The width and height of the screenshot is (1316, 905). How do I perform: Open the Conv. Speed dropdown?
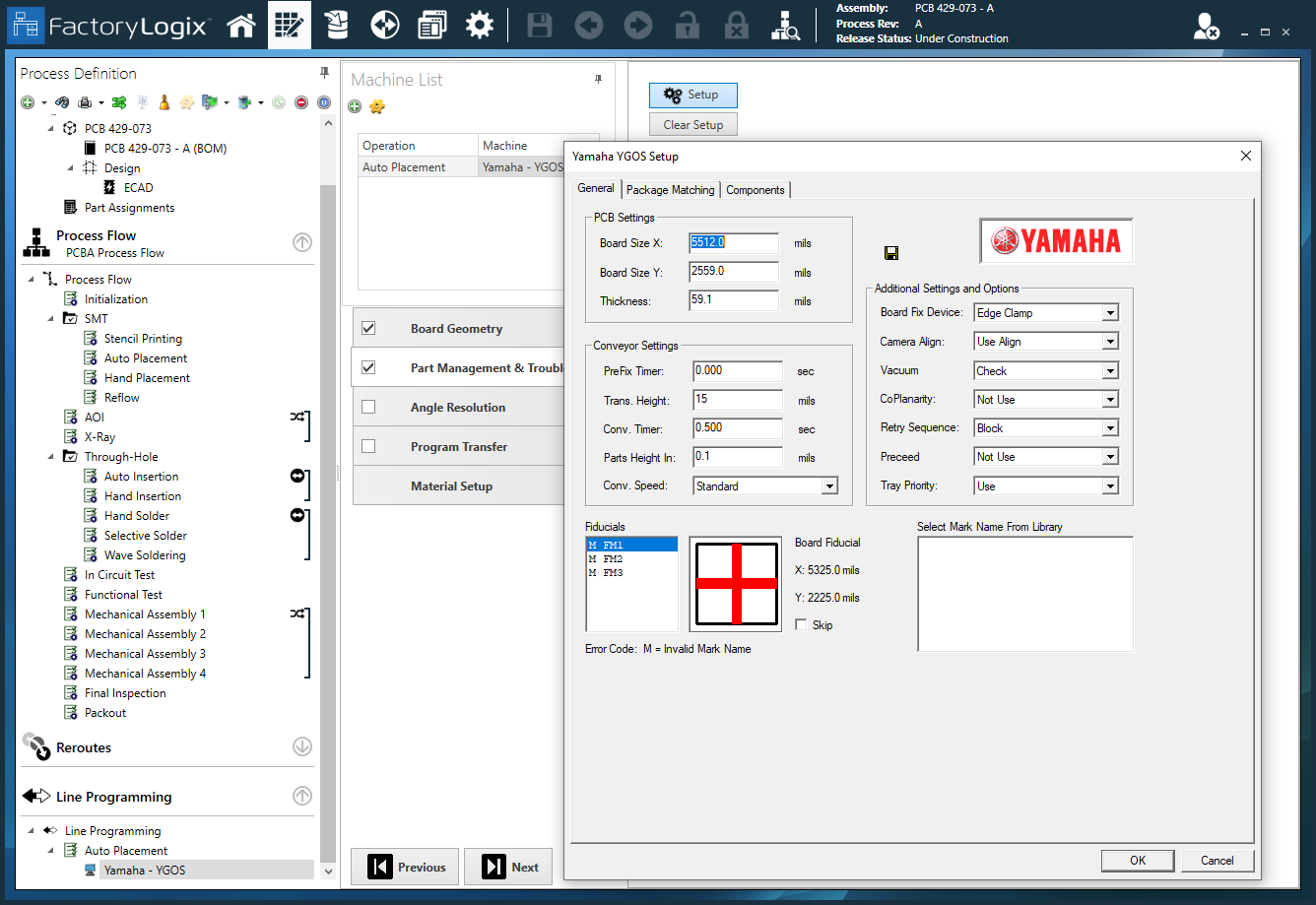829,485
